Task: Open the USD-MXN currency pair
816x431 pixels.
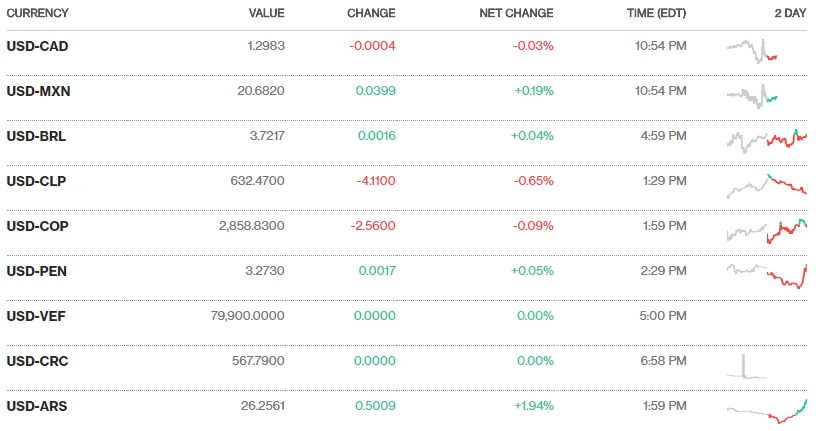Action: 38,91
